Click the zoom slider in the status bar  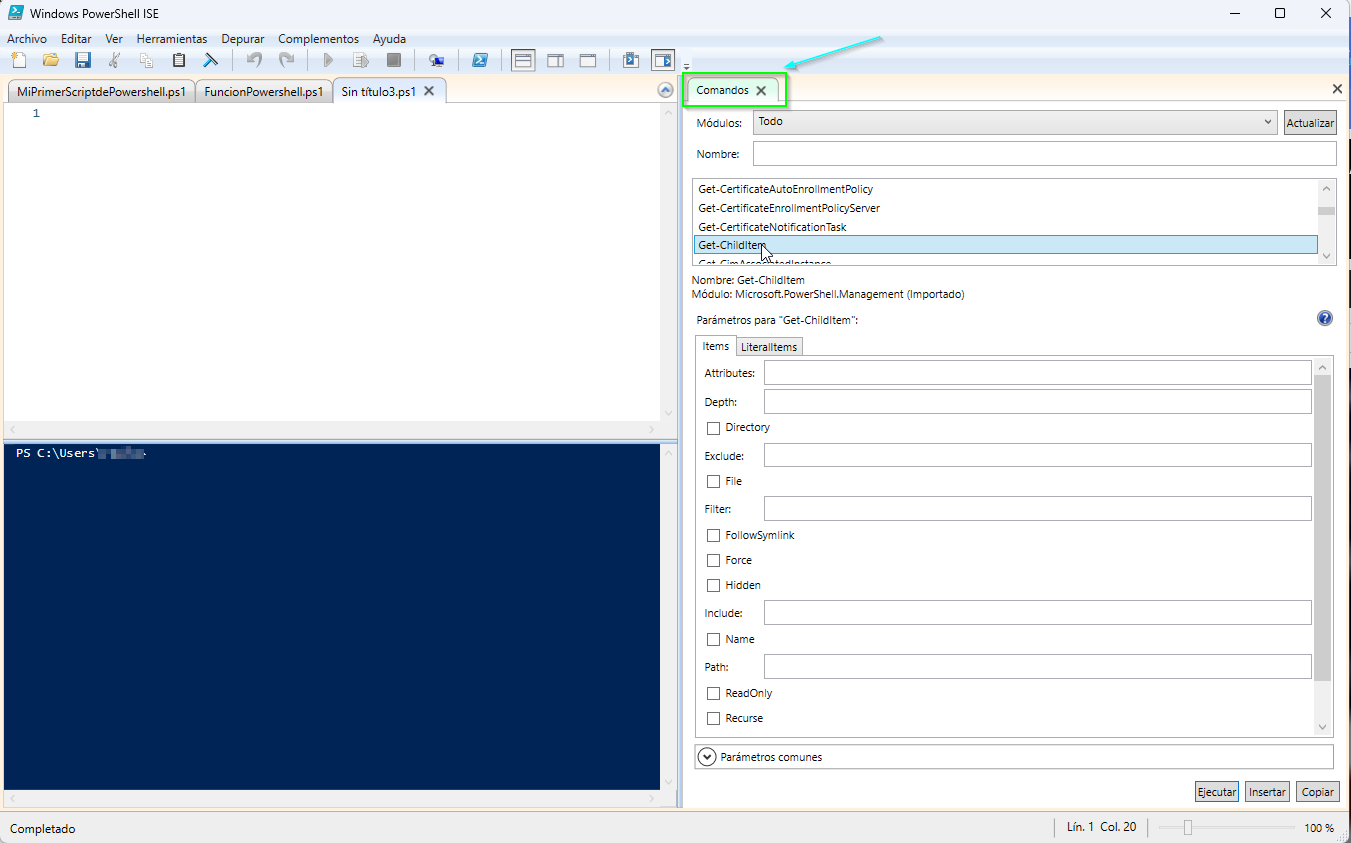[1187, 828]
